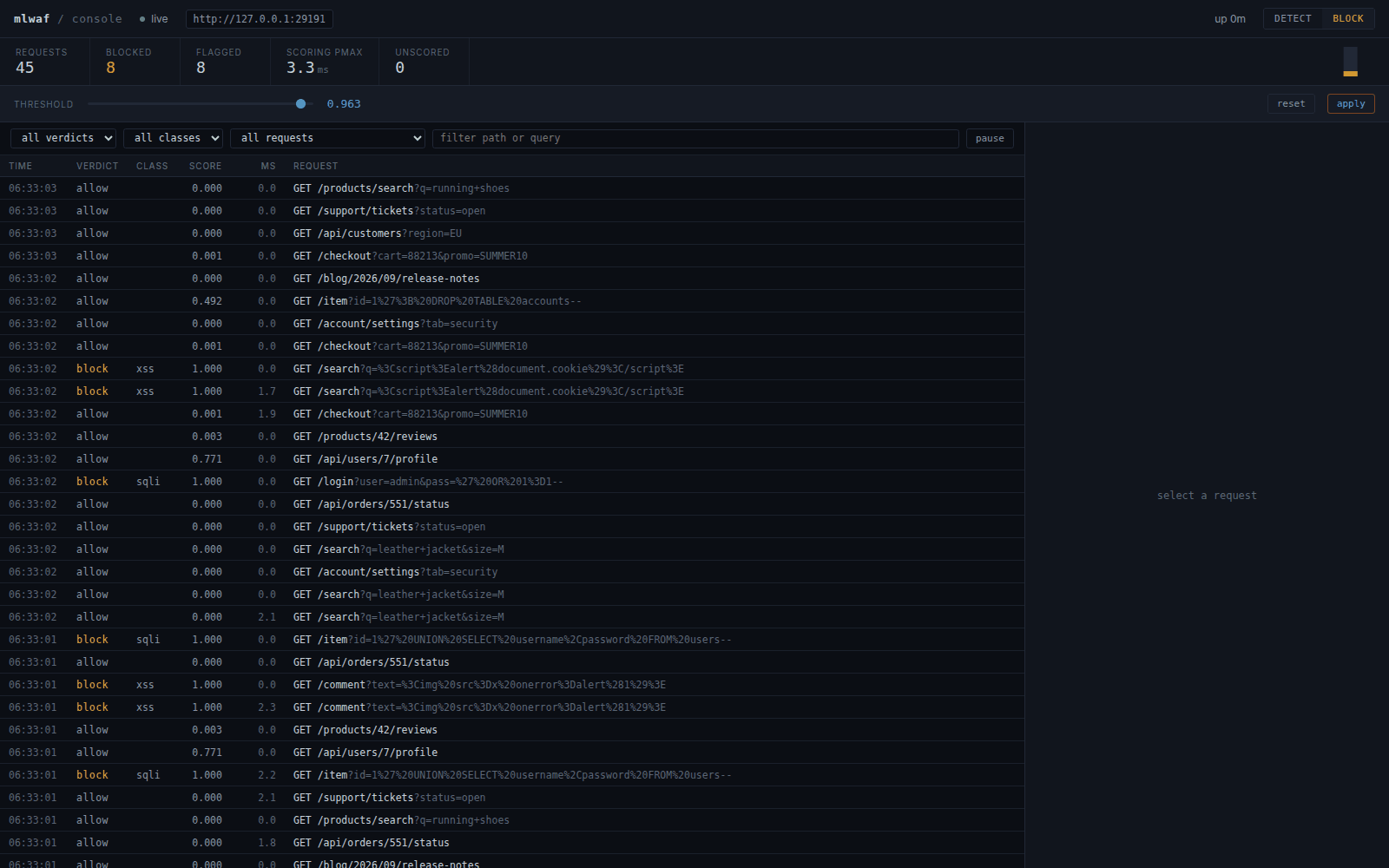
Task: Select the /api/customers?region=EU request row
Action: [512, 233]
